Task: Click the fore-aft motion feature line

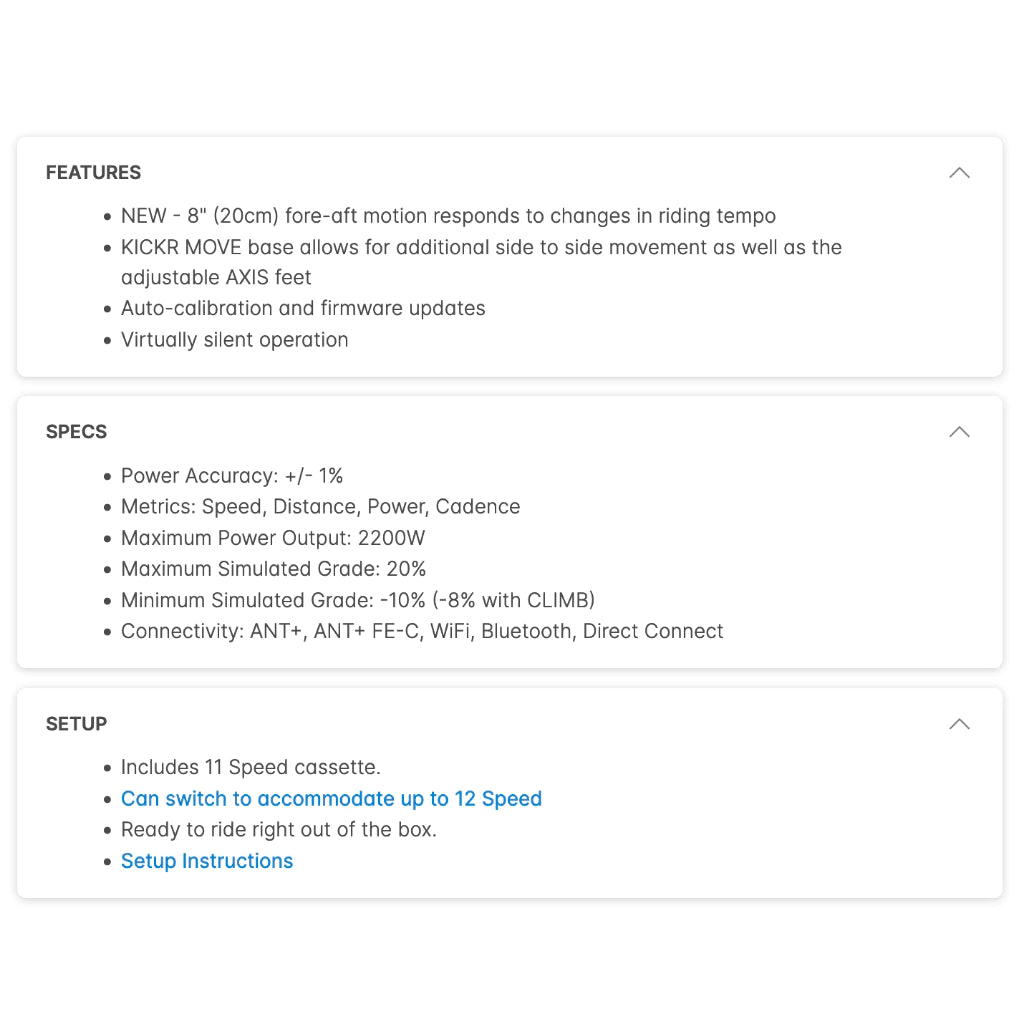Action: point(448,216)
